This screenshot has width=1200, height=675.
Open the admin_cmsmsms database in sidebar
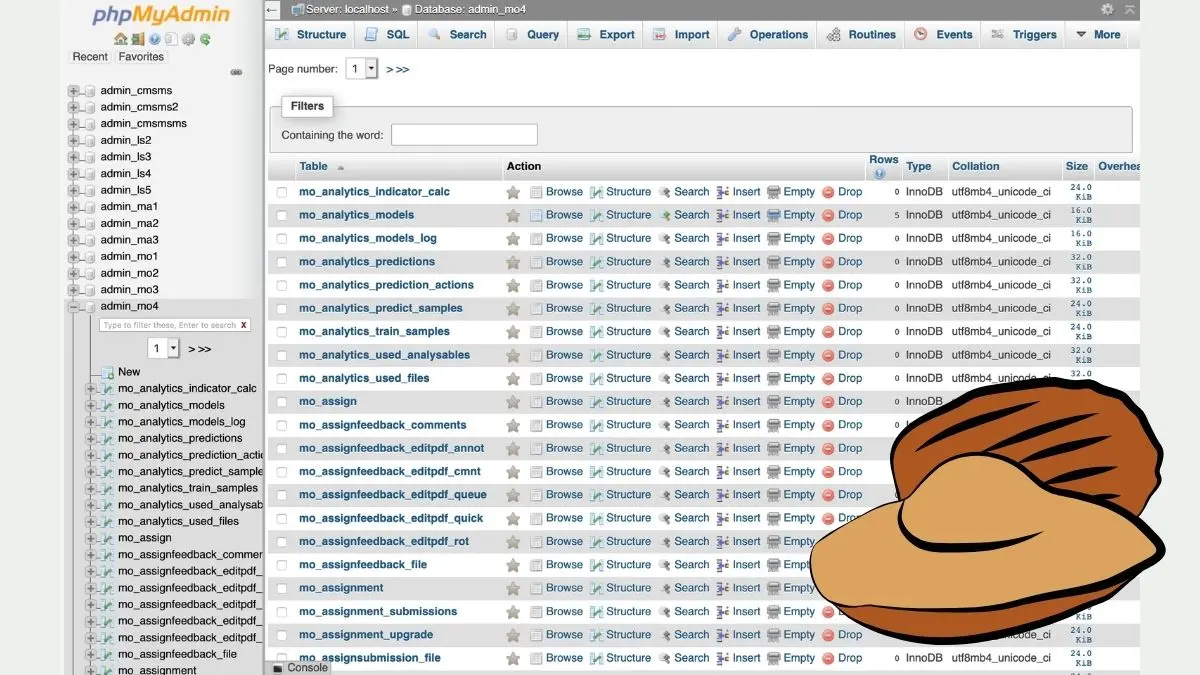[143, 124]
